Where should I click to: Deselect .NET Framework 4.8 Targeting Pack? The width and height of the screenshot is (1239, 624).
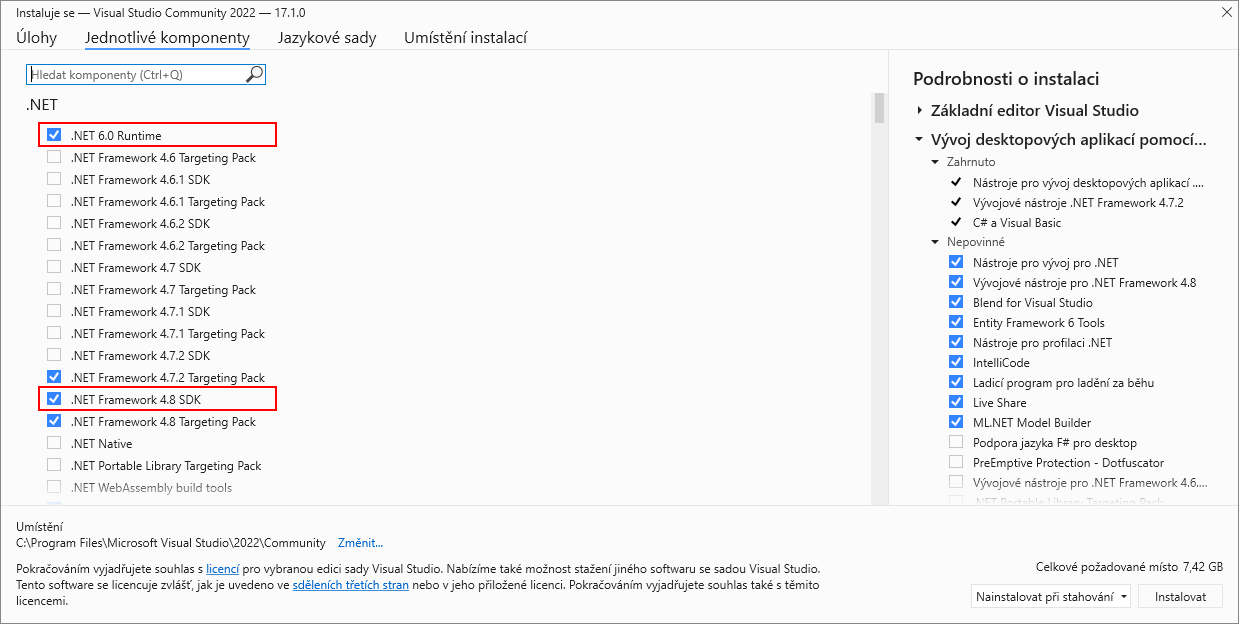(54, 421)
